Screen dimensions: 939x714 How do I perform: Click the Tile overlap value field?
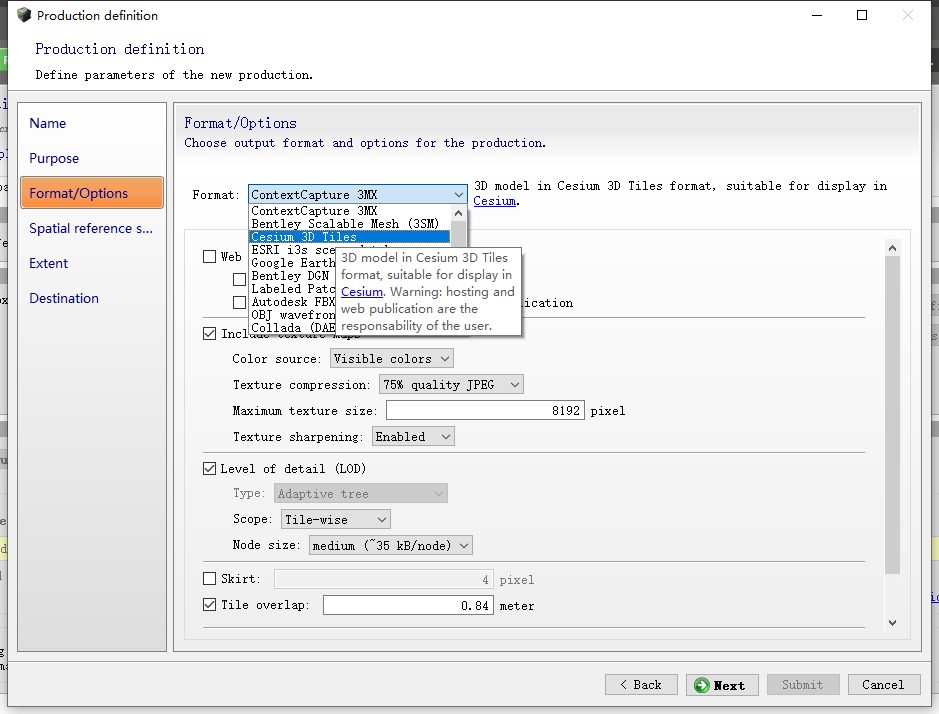tap(408, 605)
